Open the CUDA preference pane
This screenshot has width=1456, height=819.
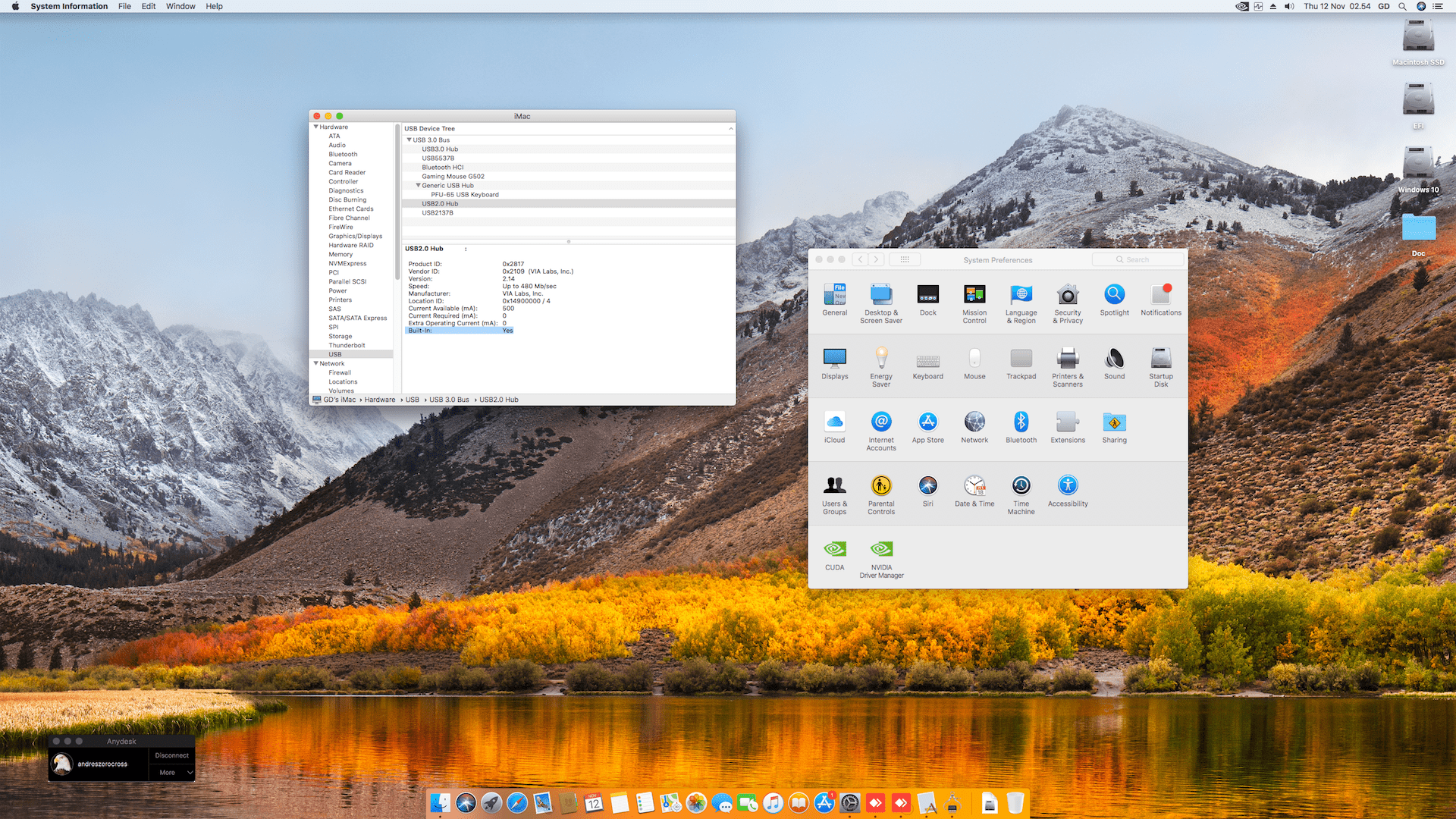point(834,550)
